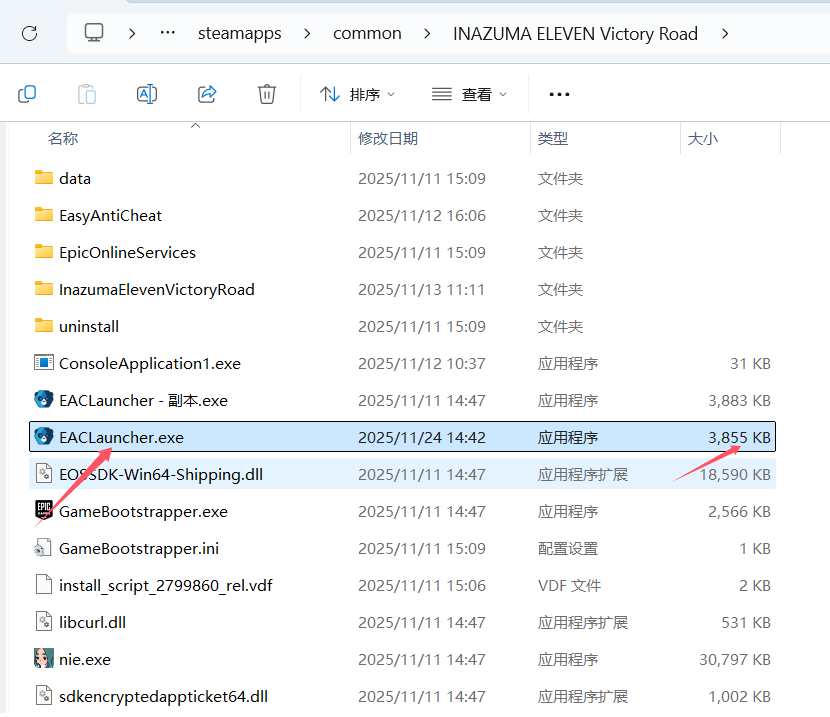Click the share icon in toolbar
This screenshot has height=717, width=830.
(x=207, y=94)
